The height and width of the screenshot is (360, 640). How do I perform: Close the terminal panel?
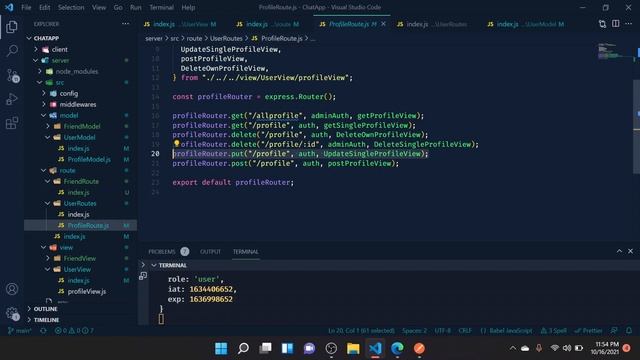tap(630, 251)
